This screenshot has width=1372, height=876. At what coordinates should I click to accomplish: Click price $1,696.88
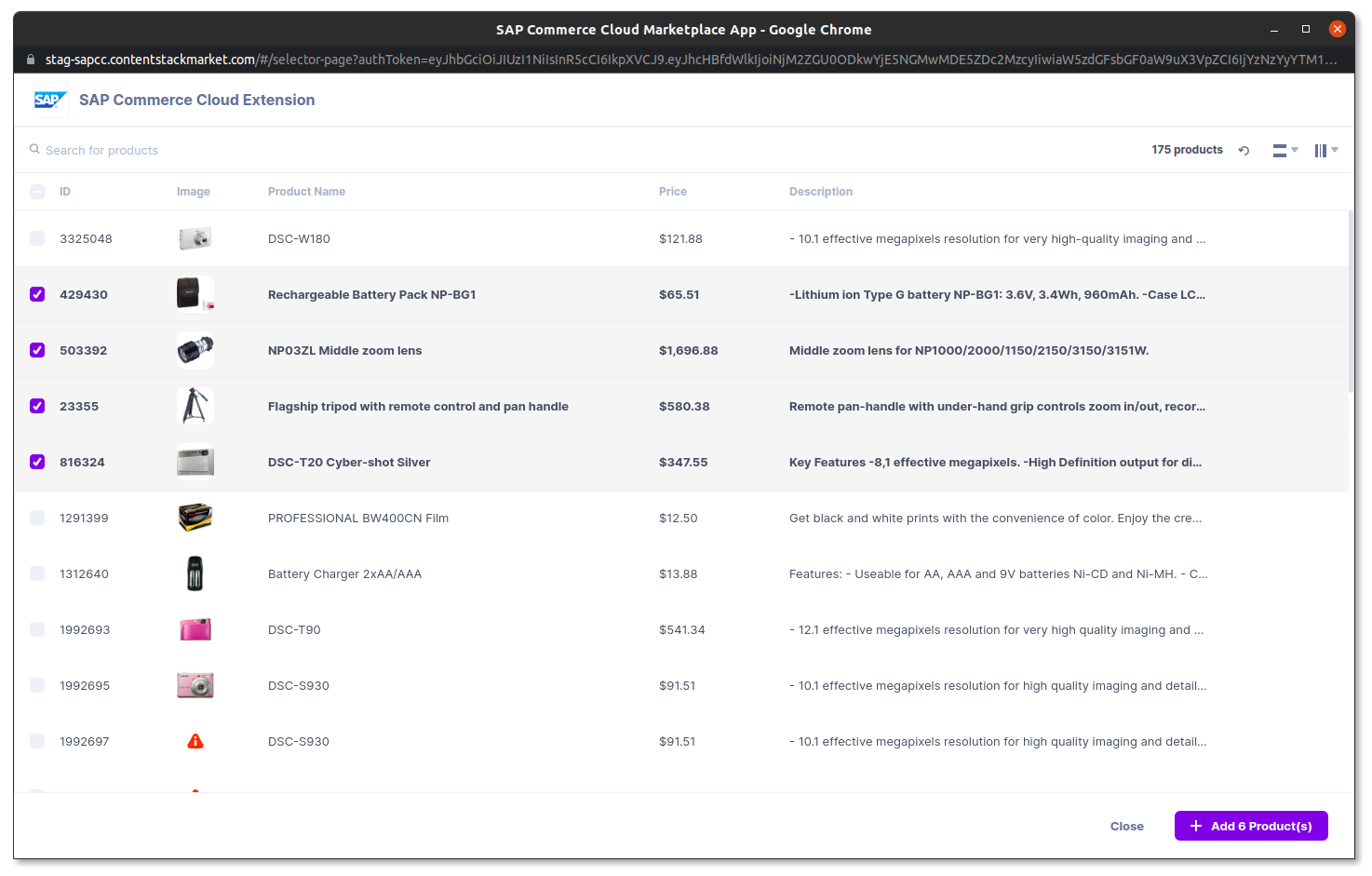[x=689, y=351]
